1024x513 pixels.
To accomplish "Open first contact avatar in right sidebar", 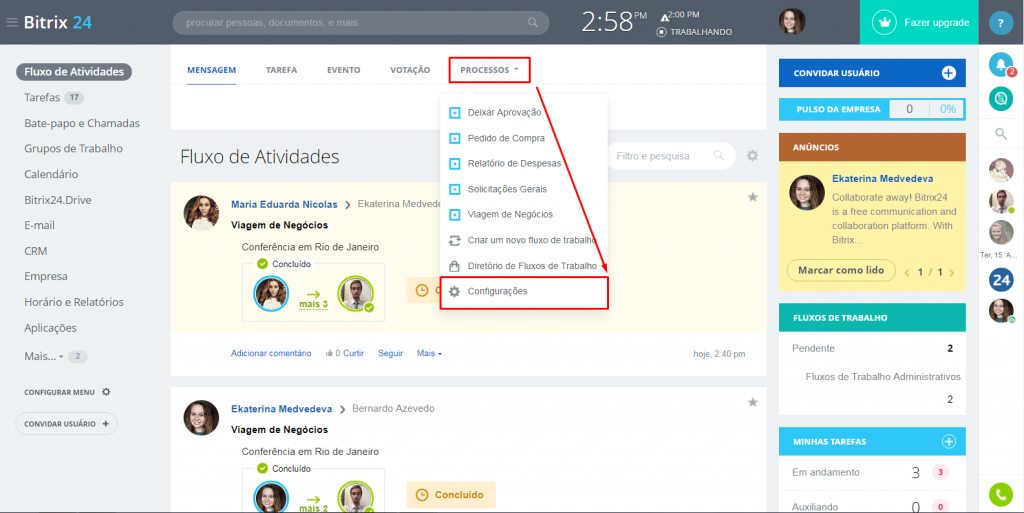I will pyautogui.click(x=1000, y=170).
